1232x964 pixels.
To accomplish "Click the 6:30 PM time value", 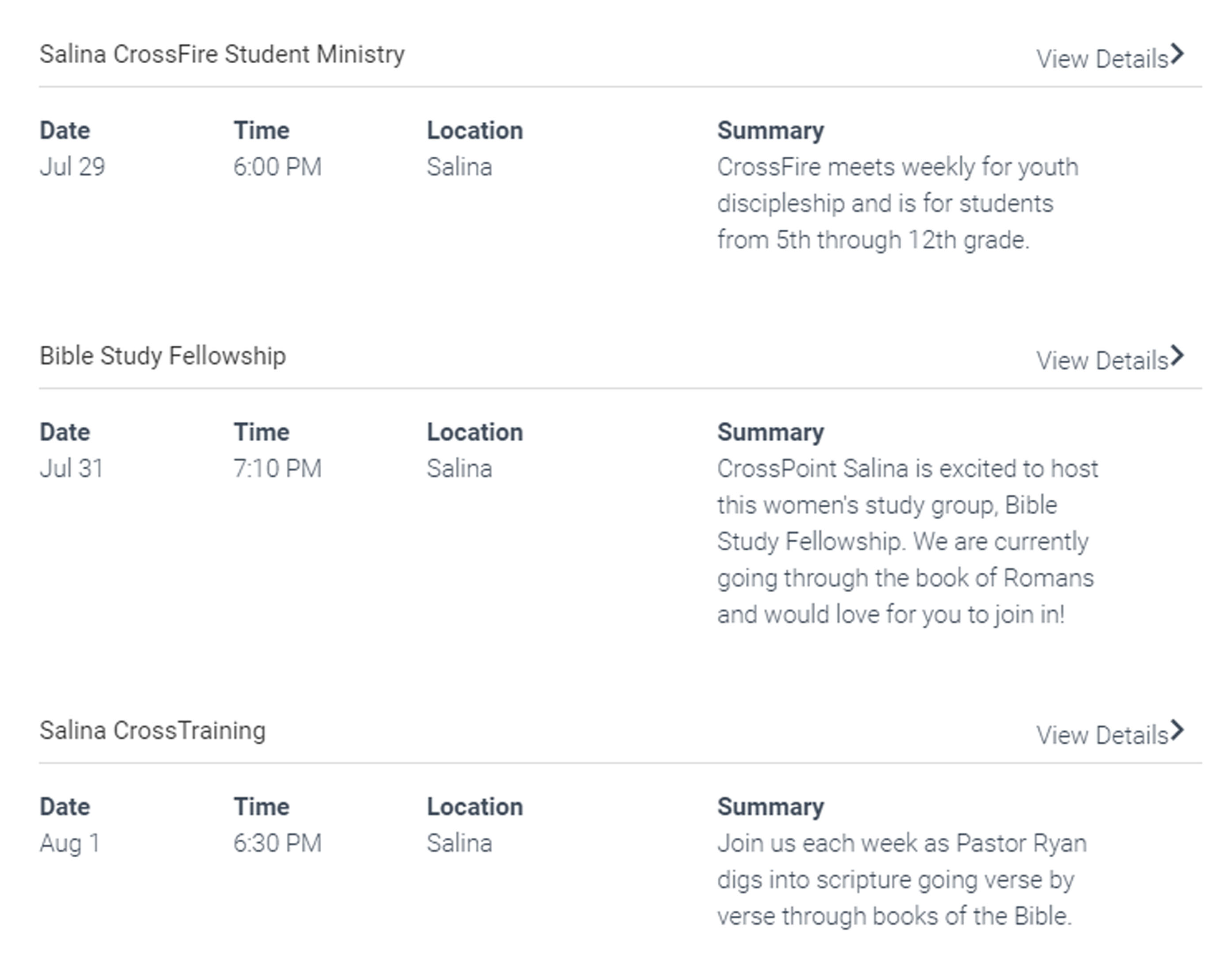I will tap(277, 843).
